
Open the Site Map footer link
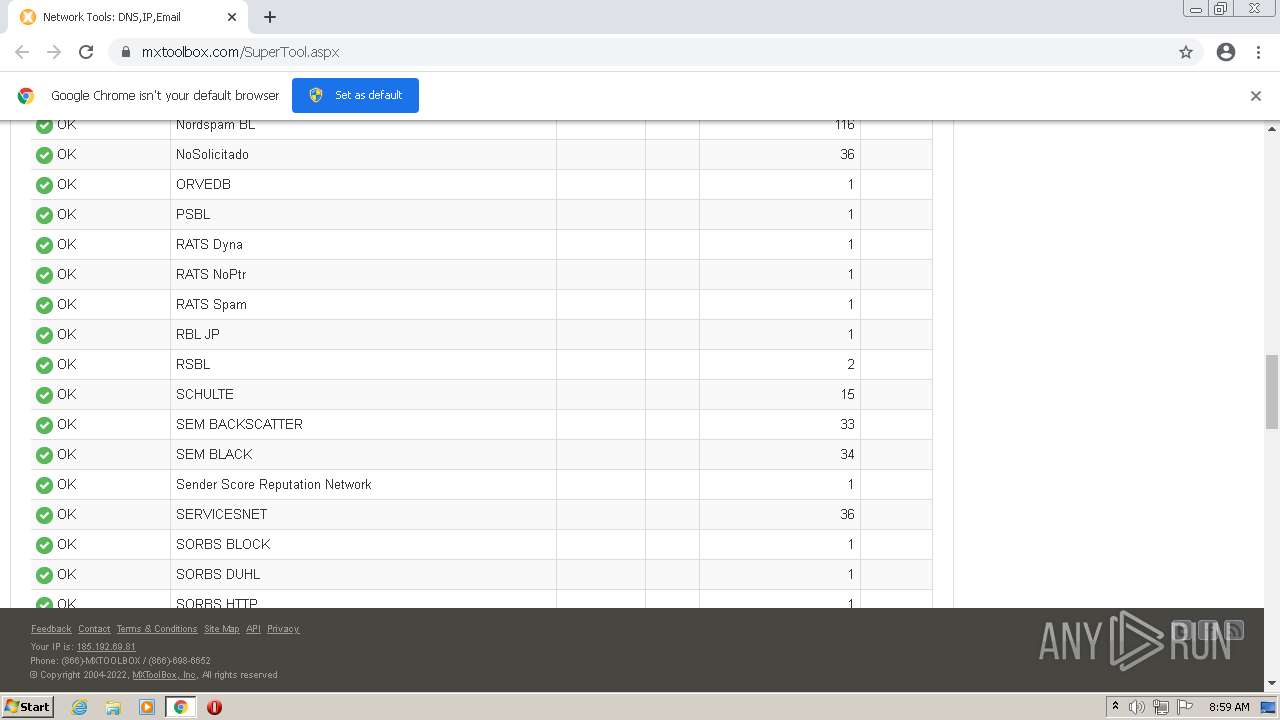222,629
